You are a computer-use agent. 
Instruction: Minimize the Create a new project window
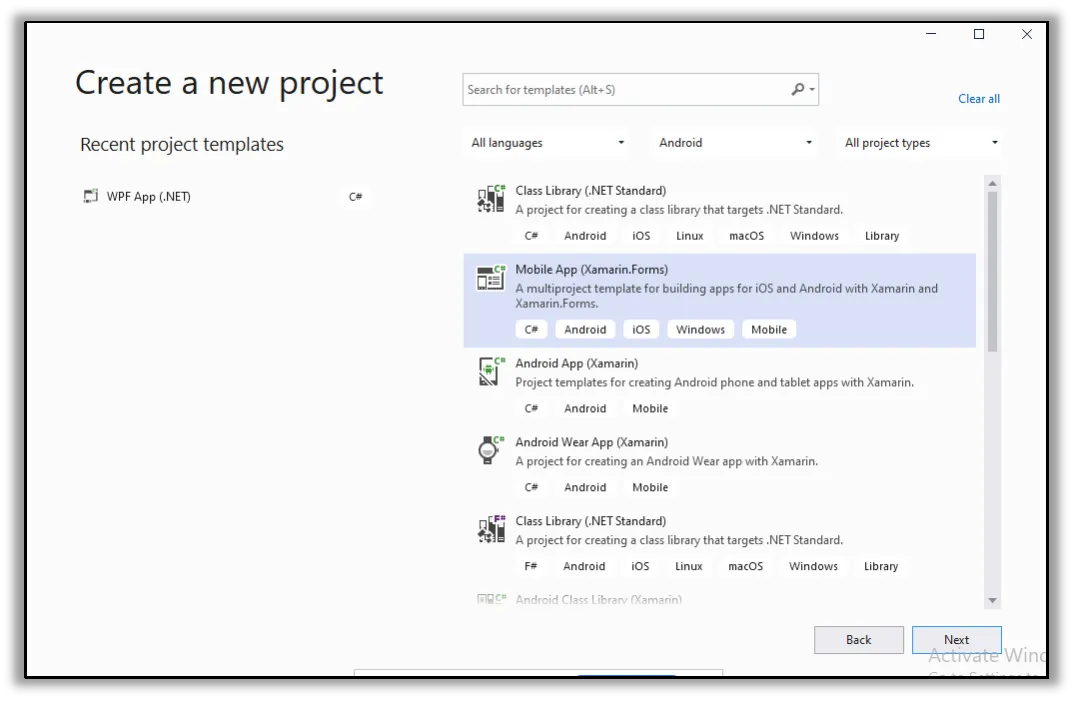(x=931, y=34)
